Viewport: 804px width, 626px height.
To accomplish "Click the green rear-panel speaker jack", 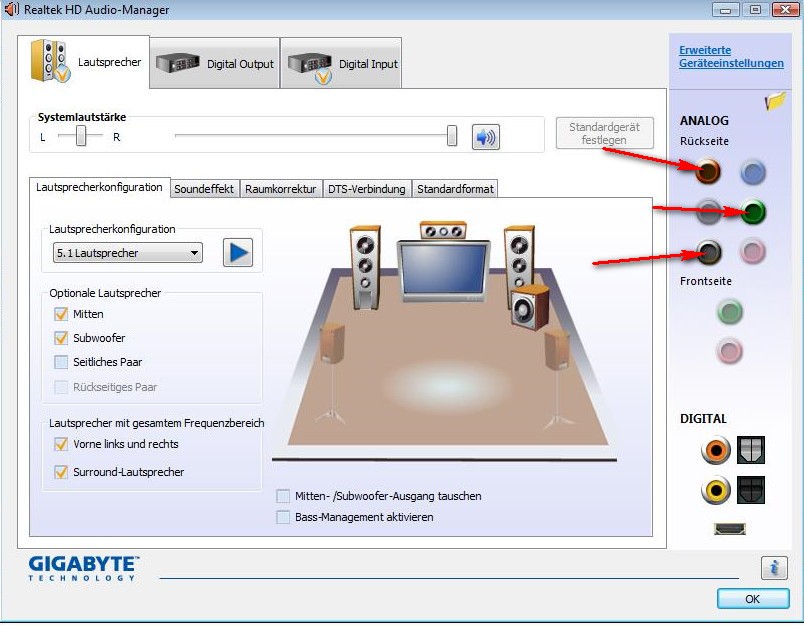I will (753, 212).
